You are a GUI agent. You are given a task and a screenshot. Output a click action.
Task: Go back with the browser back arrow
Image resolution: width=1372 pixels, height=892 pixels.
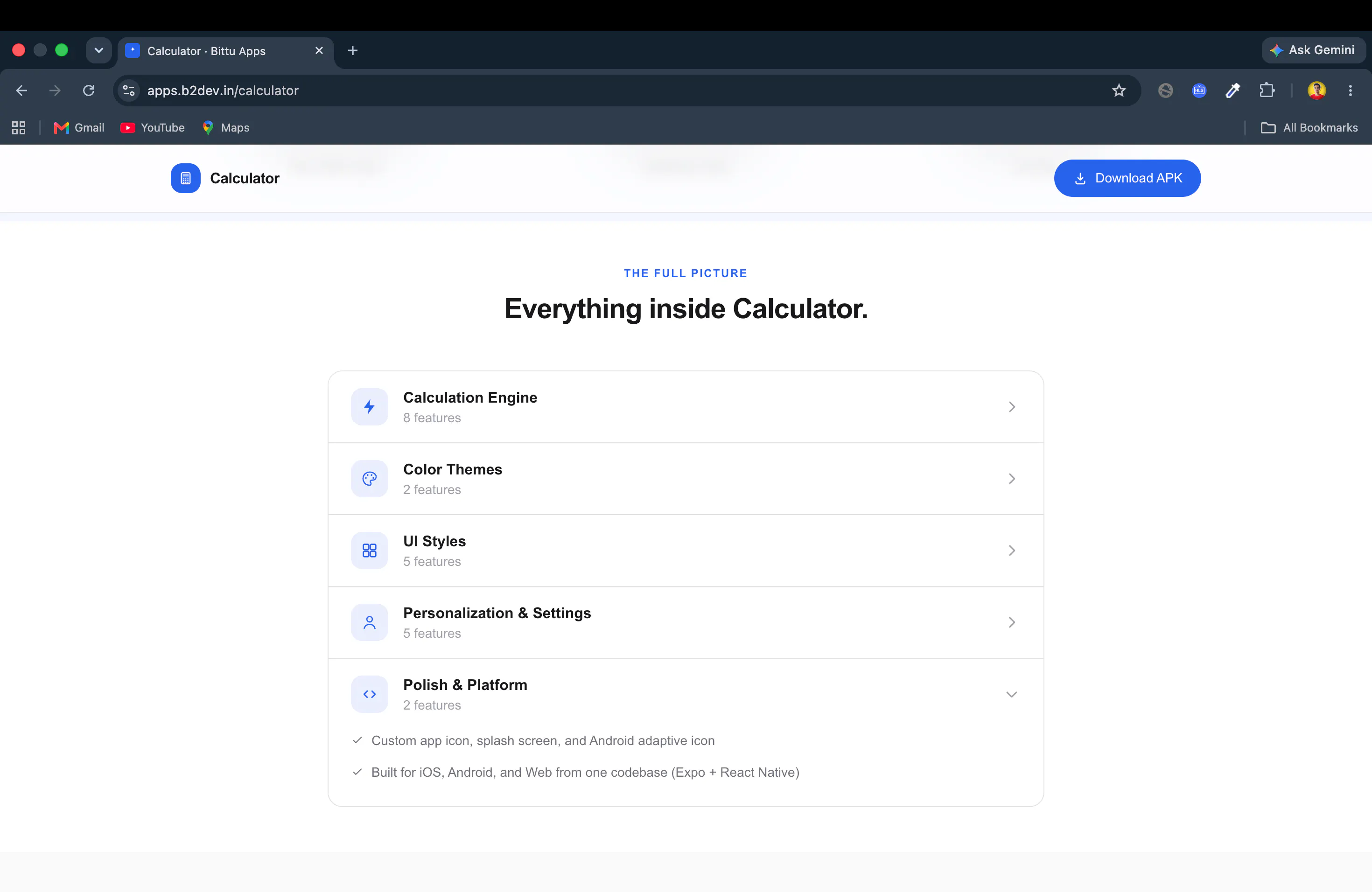coord(21,91)
